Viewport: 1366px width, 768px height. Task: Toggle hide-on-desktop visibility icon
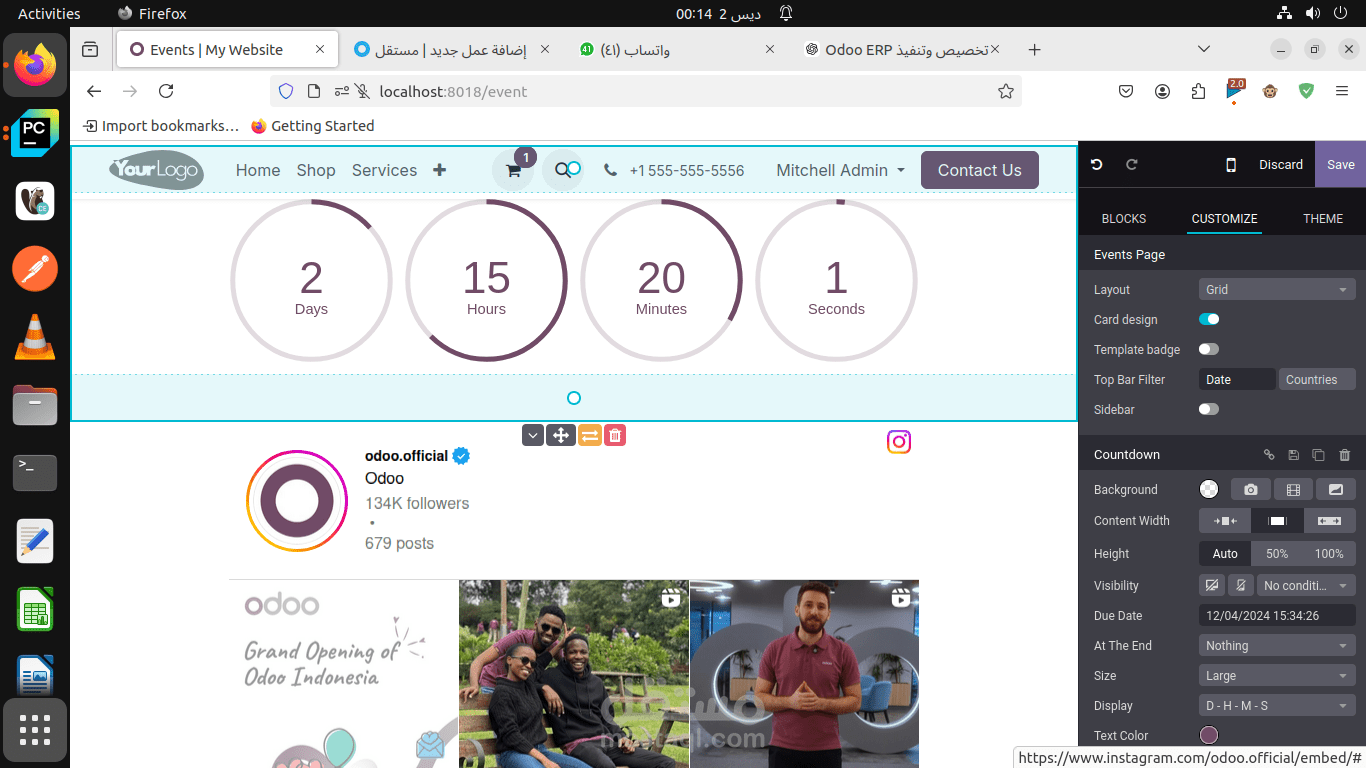pyautogui.click(x=1213, y=585)
